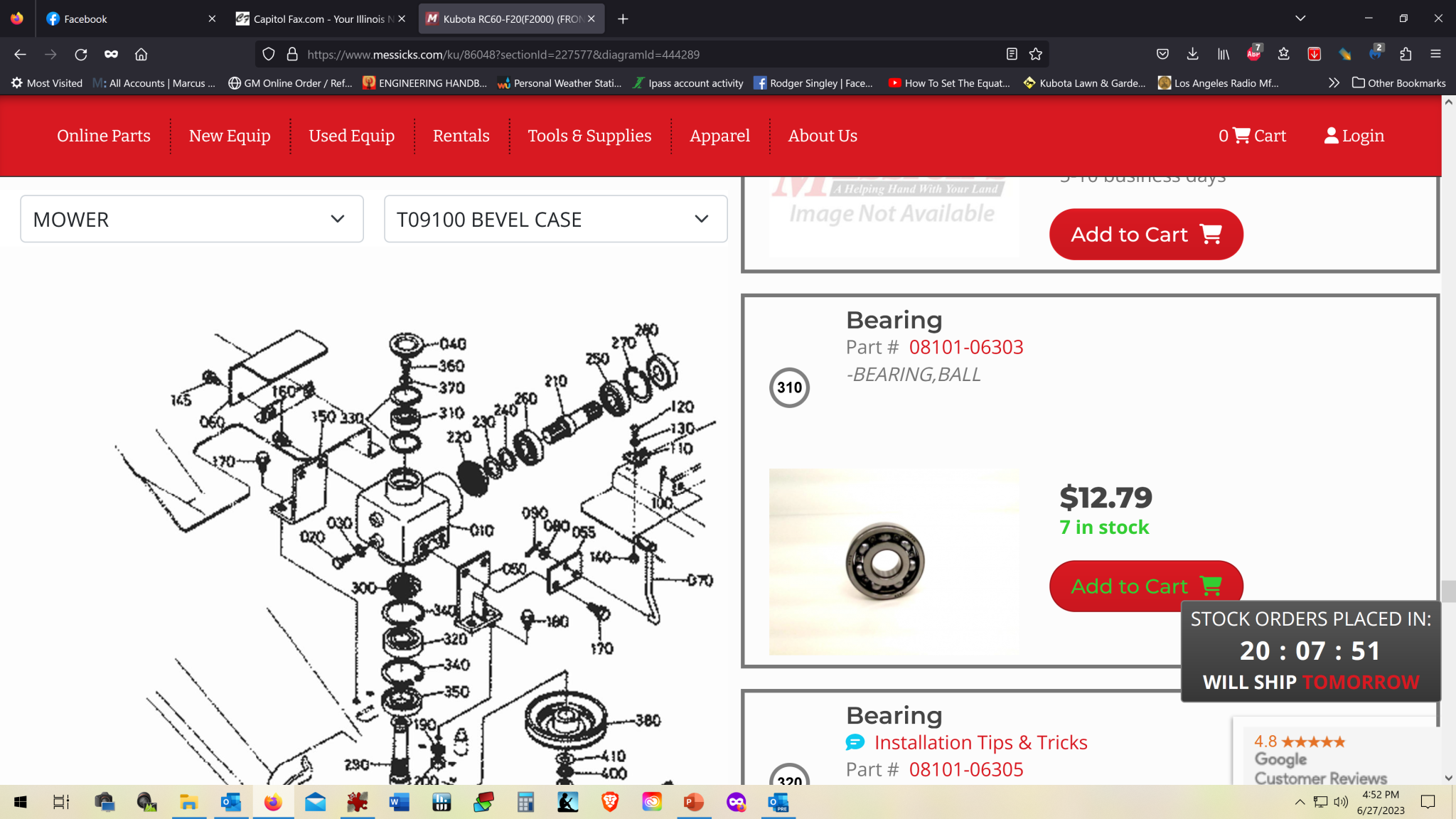Open Ipass account activity bookmark
The height and width of the screenshot is (819, 1456).
[688, 83]
